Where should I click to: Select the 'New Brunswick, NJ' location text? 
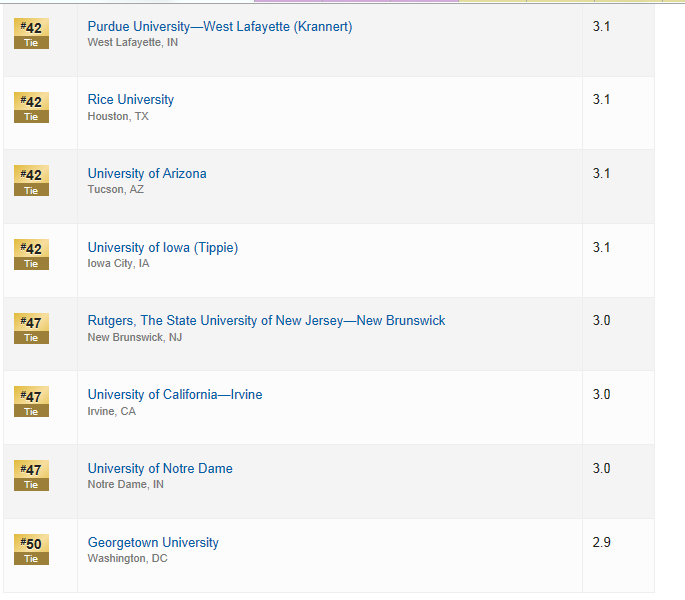[x=135, y=337]
